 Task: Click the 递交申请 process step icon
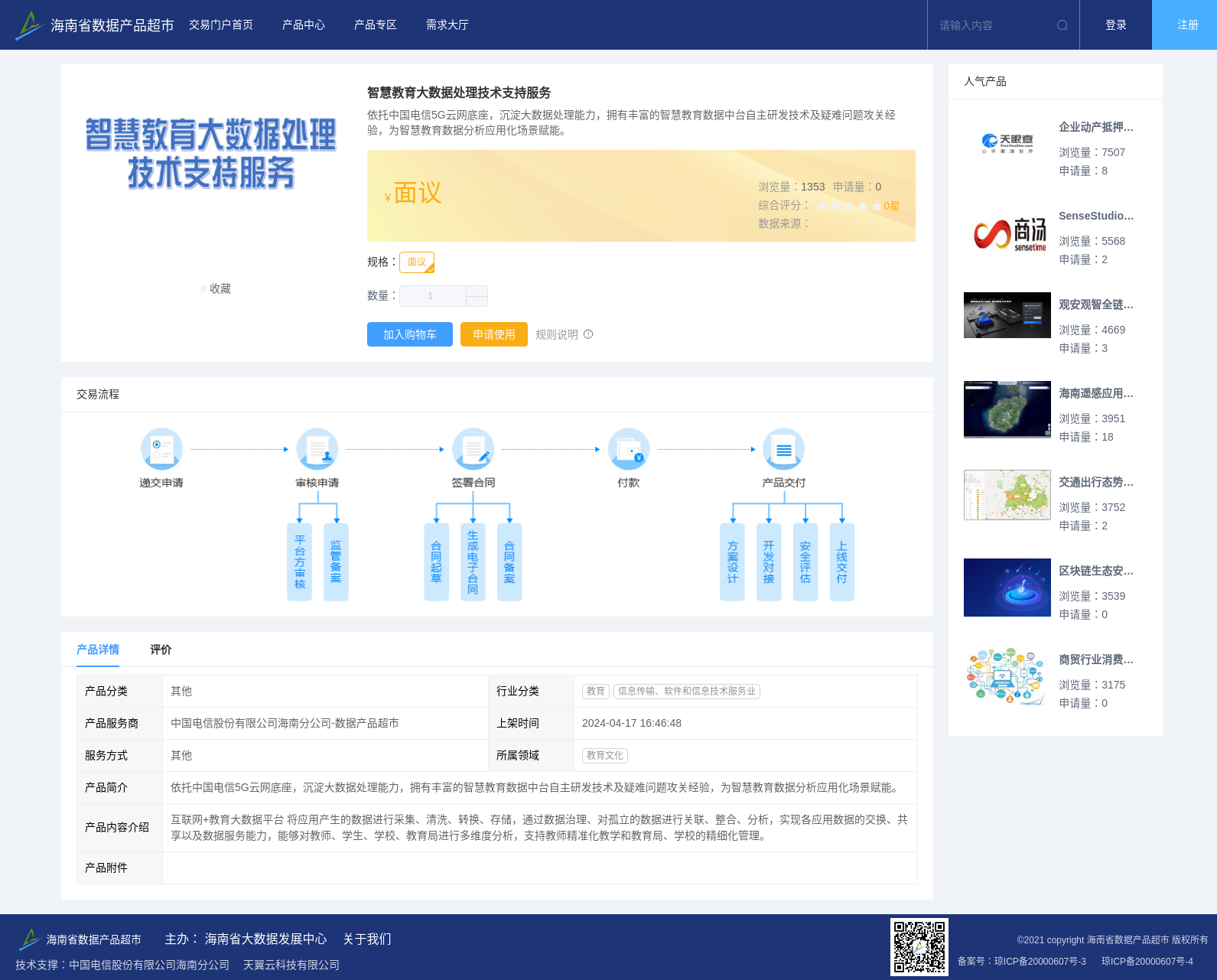click(161, 449)
